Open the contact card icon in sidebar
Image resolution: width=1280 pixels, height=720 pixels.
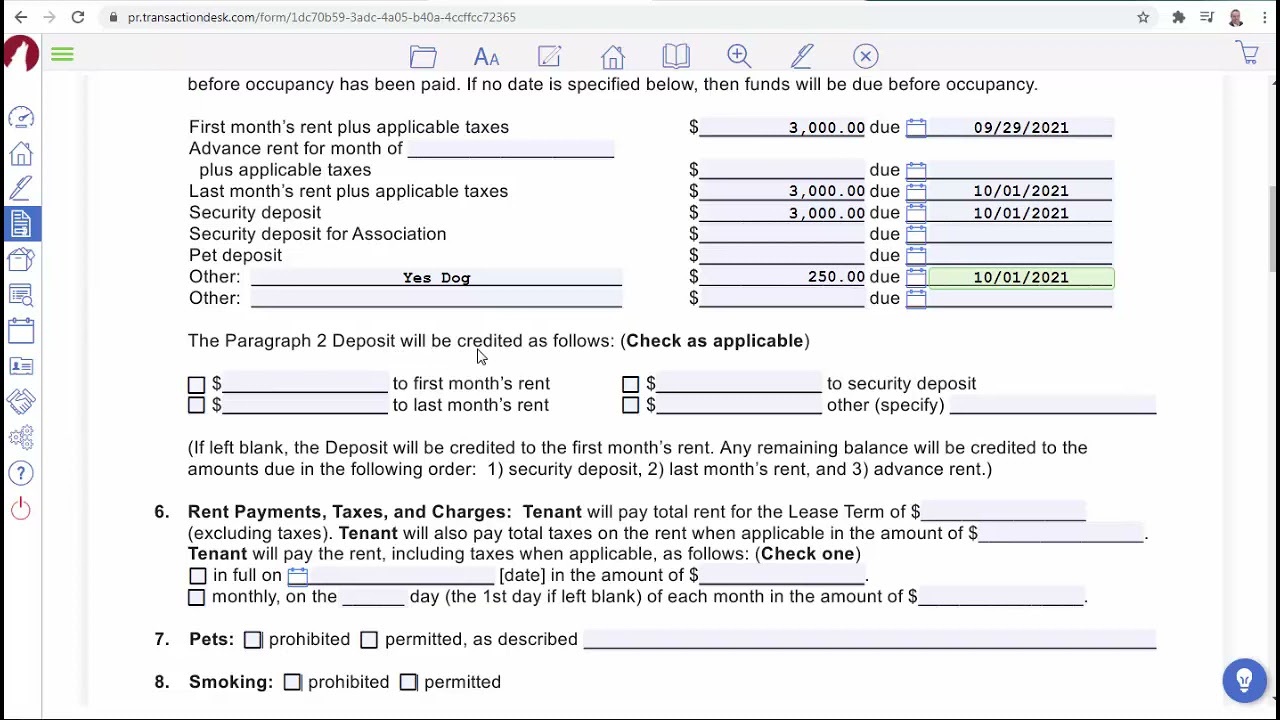(x=21, y=366)
